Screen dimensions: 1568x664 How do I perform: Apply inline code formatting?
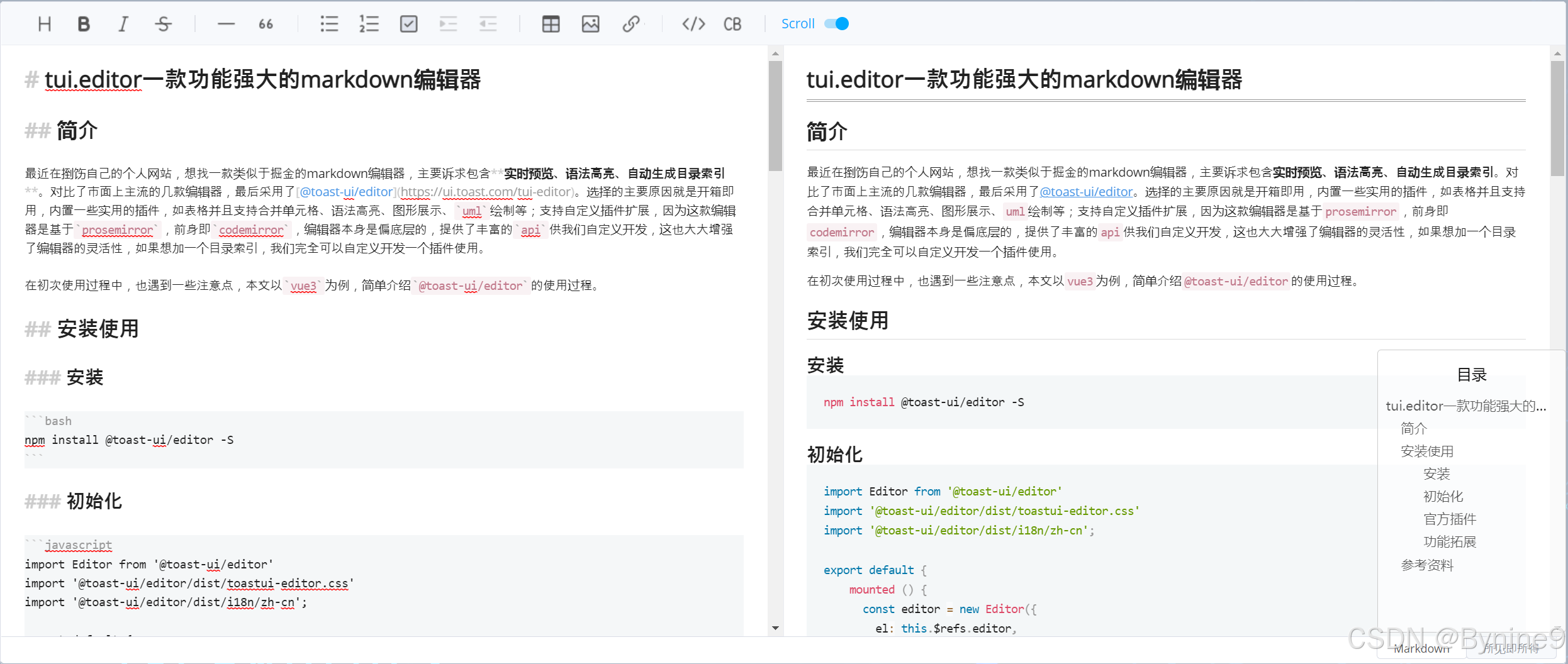pos(693,24)
